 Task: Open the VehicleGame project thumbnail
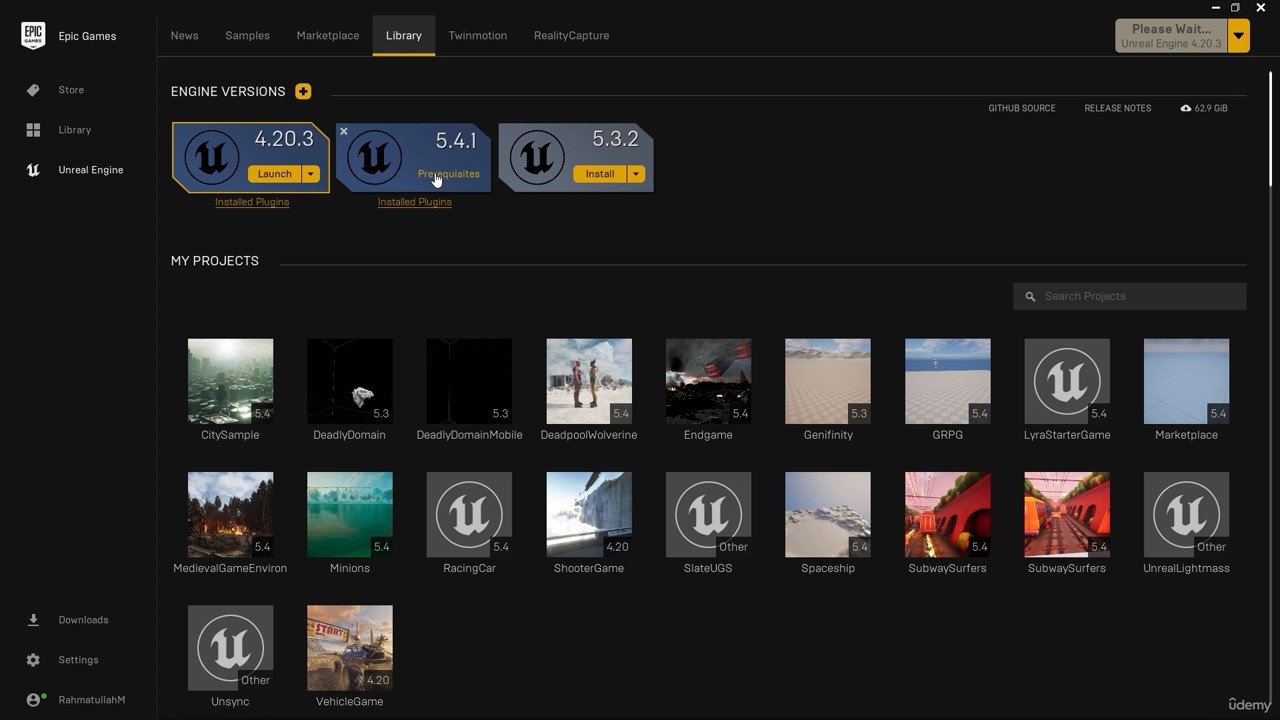(350, 647)
